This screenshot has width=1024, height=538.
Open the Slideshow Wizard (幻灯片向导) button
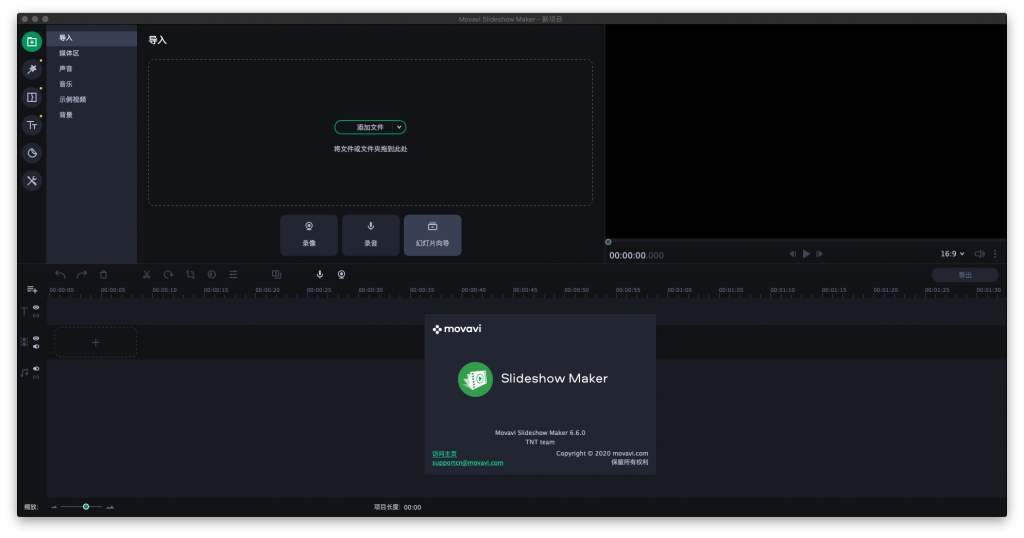click(432, 235)
